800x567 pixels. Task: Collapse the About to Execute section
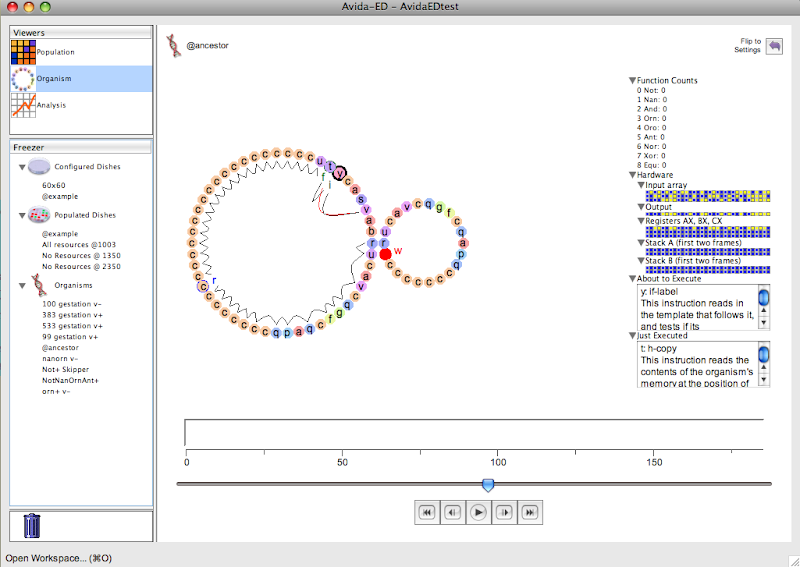click(x=632, y=279)
